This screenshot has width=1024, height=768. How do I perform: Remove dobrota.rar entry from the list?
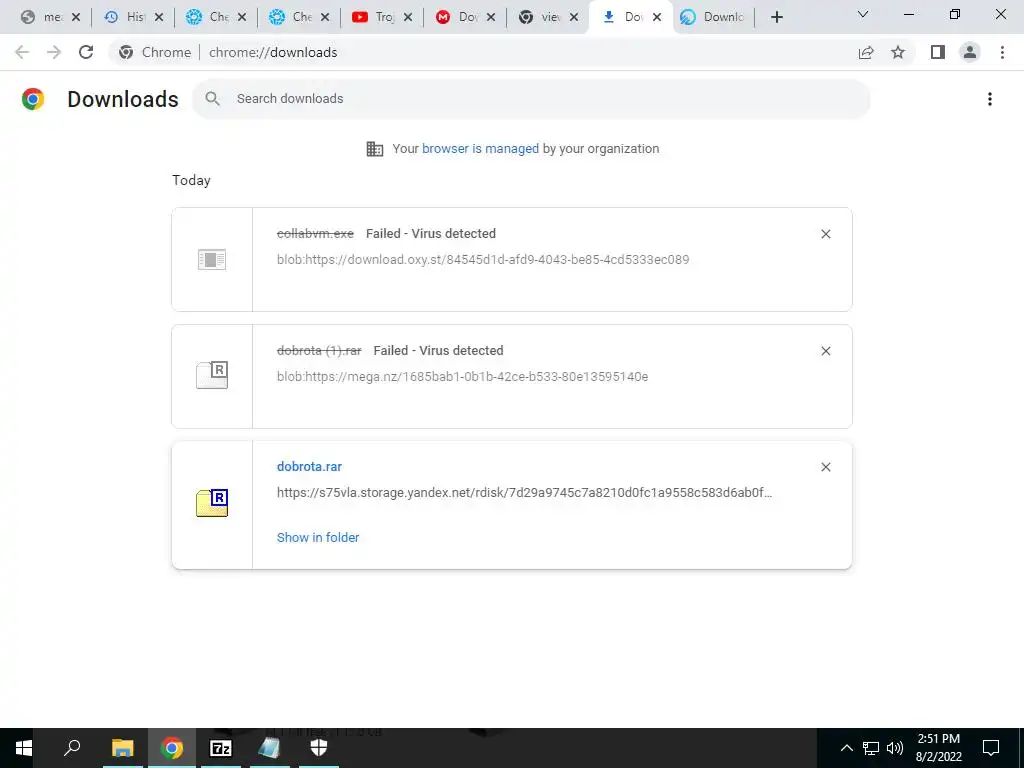[825, 467]
